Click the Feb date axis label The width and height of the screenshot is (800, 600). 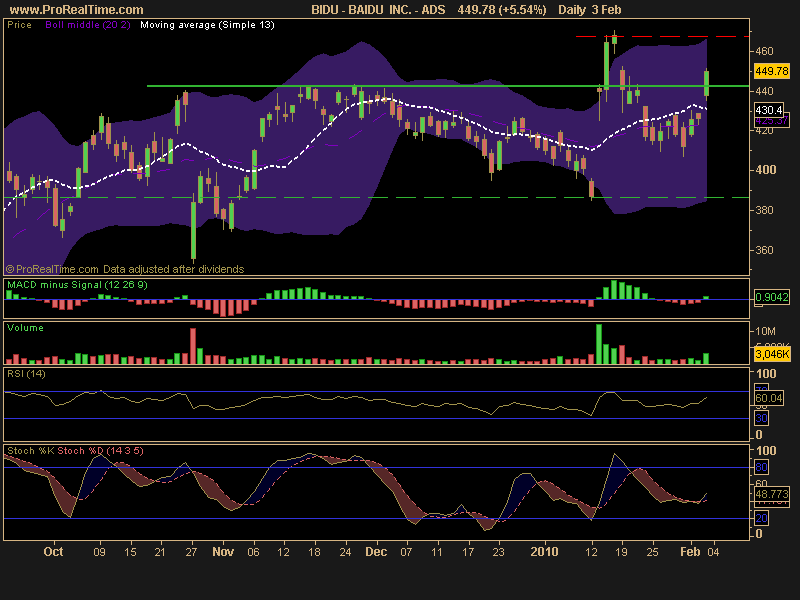click(690, 552)
